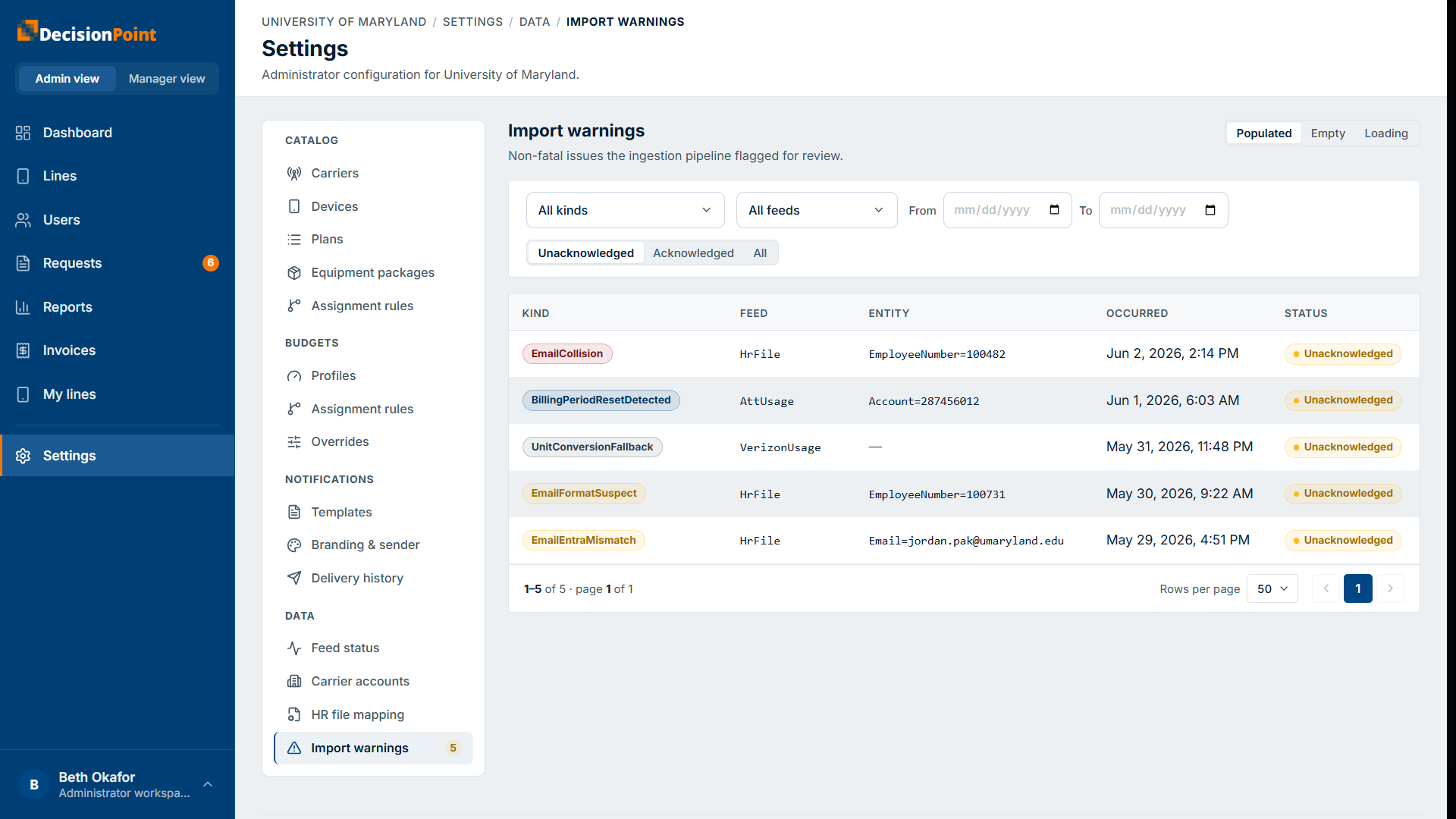The height and width of the screenshot is (819, 1456).
Task: Click the HR file mapping file icon
Action: click(x=294, y=714)
